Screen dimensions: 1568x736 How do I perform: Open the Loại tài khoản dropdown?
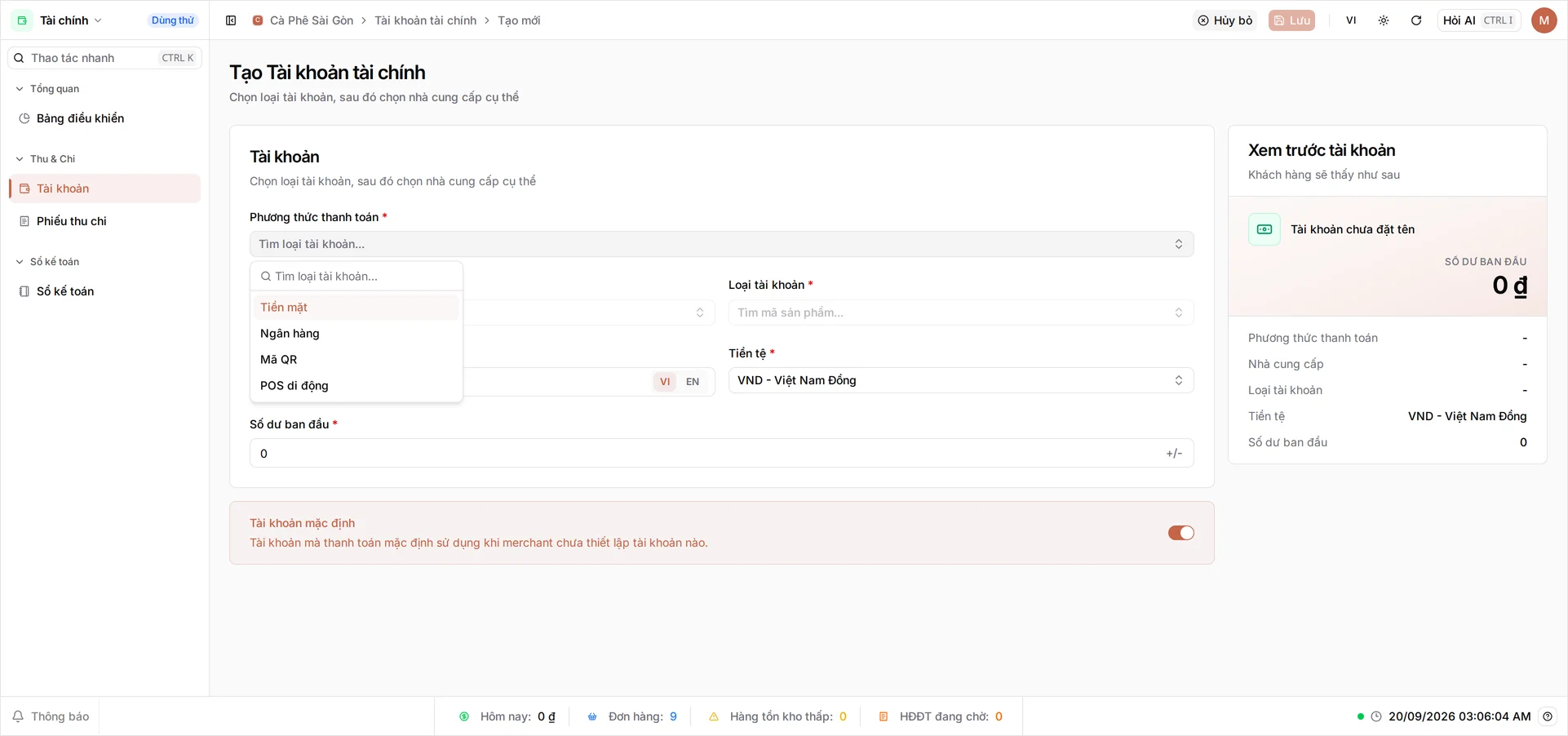click(x=961, y=313)
